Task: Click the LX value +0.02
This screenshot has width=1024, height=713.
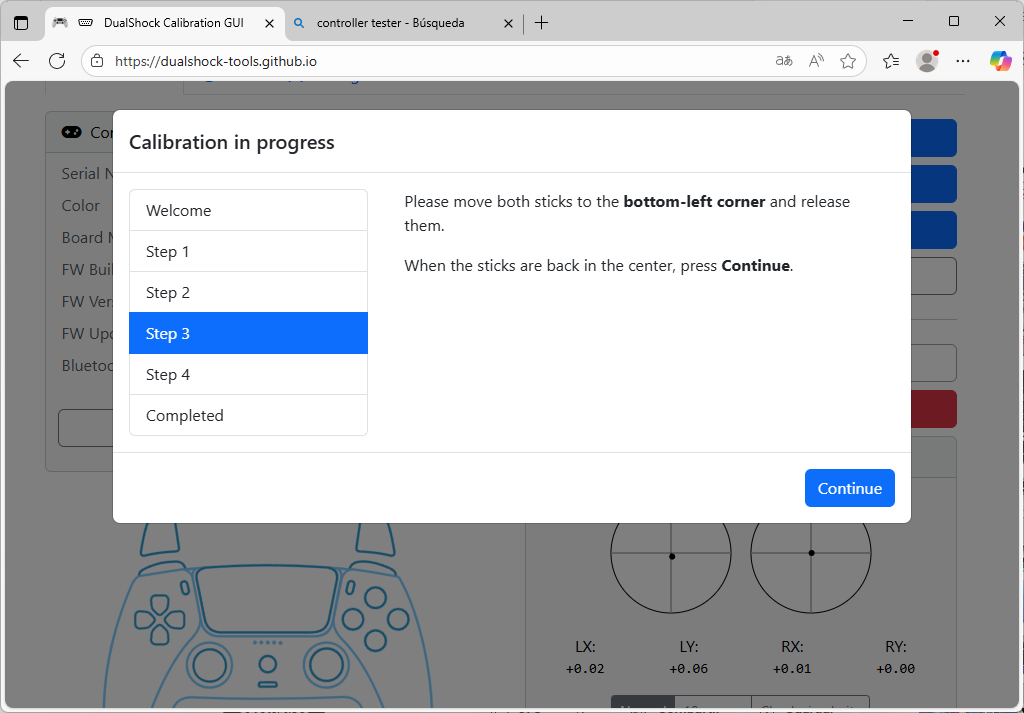Action: (x=585, y=669)
